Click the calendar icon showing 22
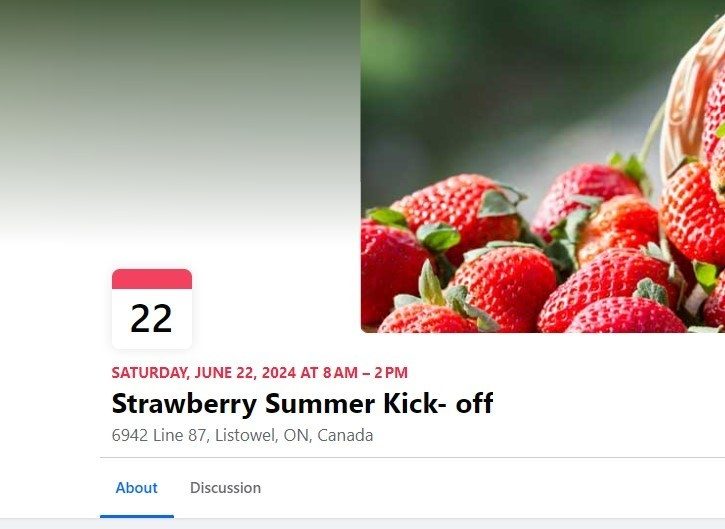725x529 pixels. pyautogui.click(x=151, y=309)
